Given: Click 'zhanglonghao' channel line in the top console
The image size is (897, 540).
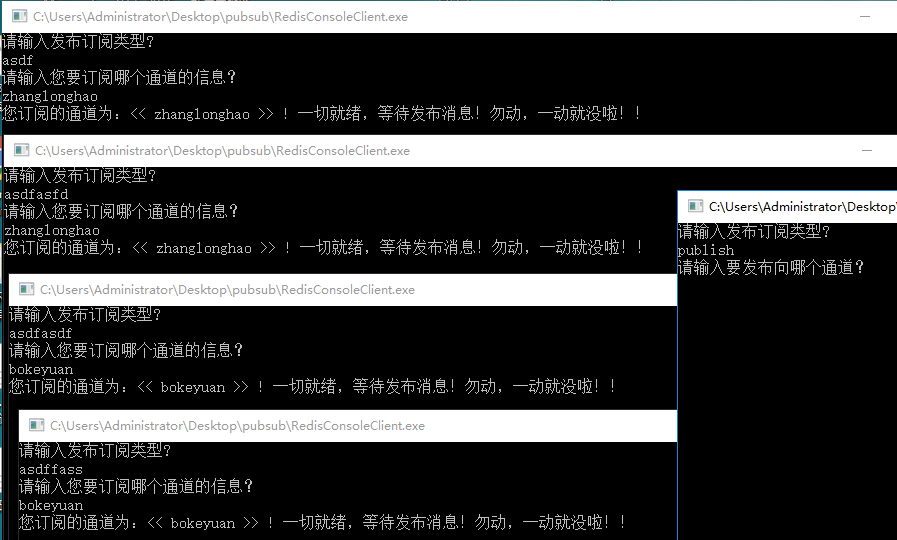Looking at the screenshot, I should tap(50, 96).
